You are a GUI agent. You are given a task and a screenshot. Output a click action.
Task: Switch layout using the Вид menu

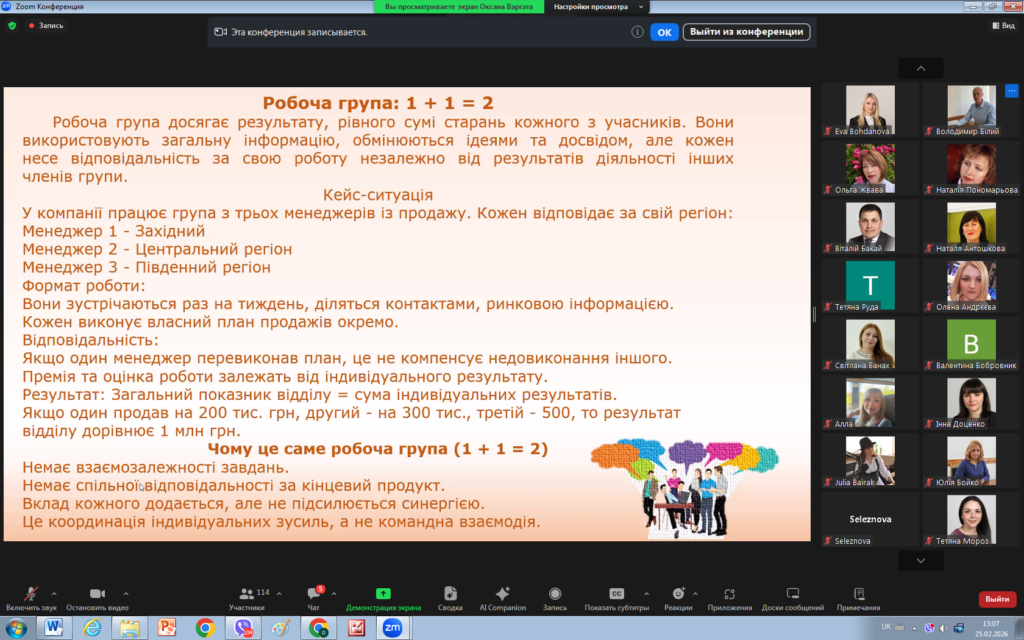point(1002,26)
